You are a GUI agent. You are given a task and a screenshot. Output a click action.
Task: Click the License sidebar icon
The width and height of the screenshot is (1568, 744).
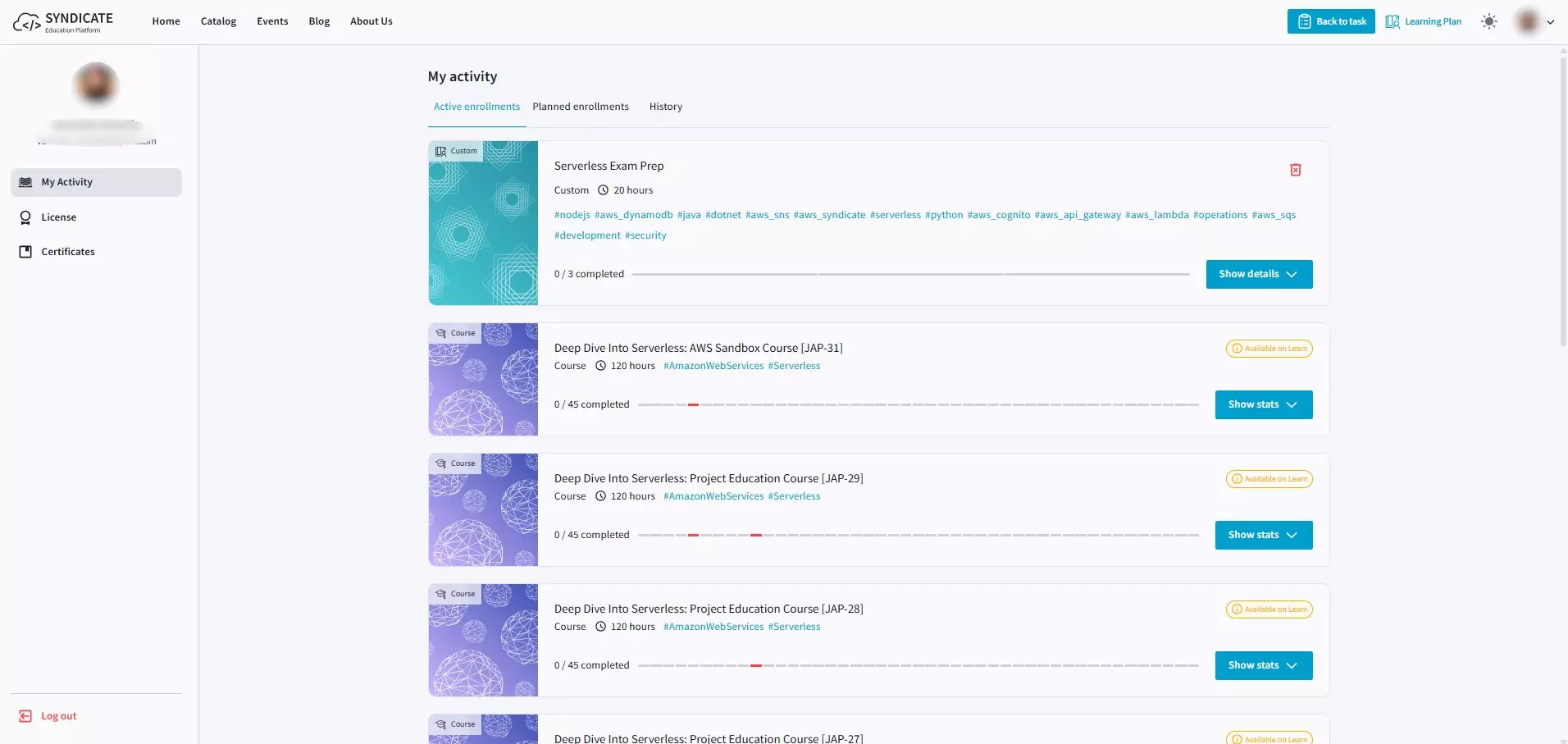[25, 217]
